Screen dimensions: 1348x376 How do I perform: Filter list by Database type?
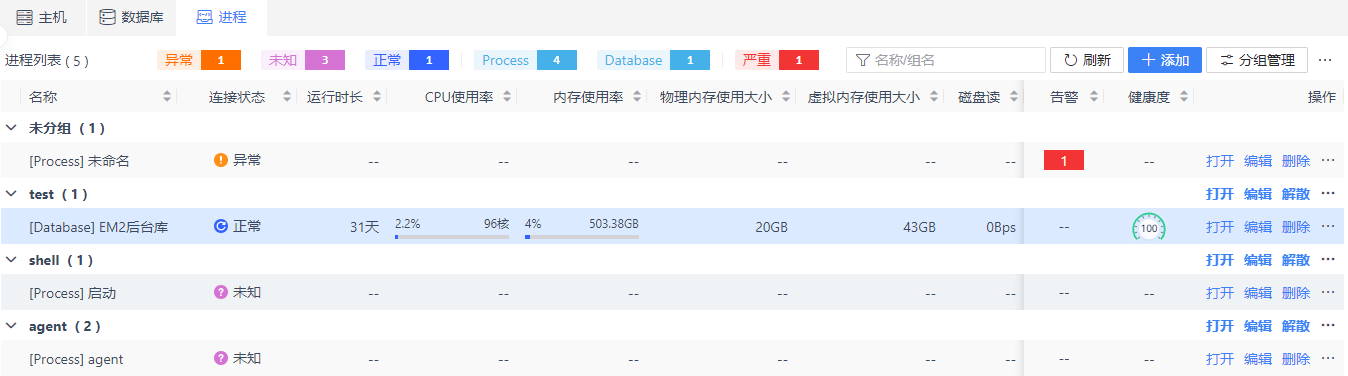coord(653,60)
